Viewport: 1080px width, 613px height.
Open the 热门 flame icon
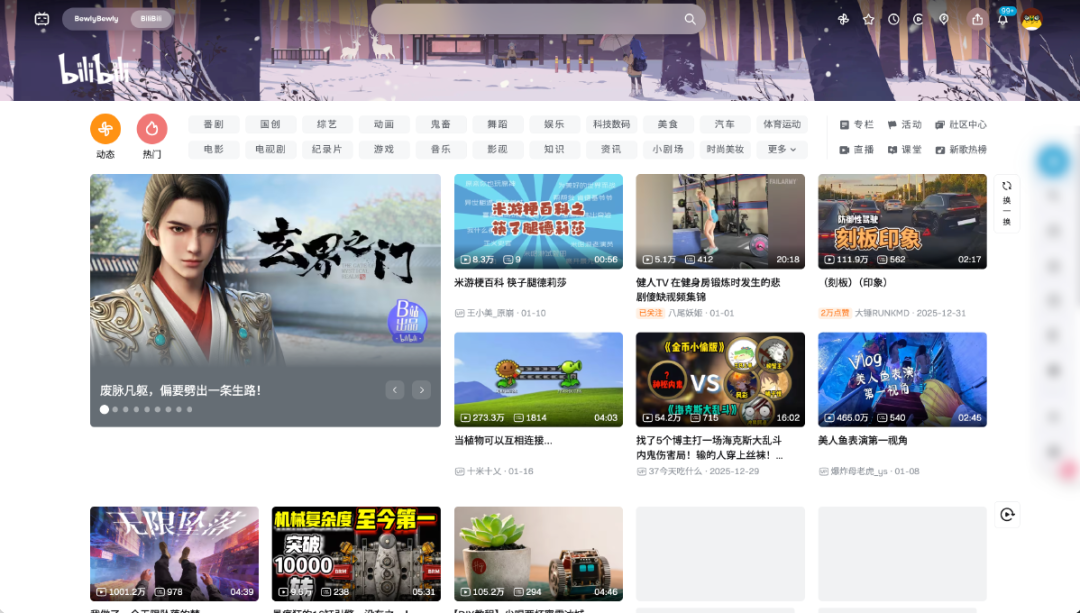click(x=152, y=129)
